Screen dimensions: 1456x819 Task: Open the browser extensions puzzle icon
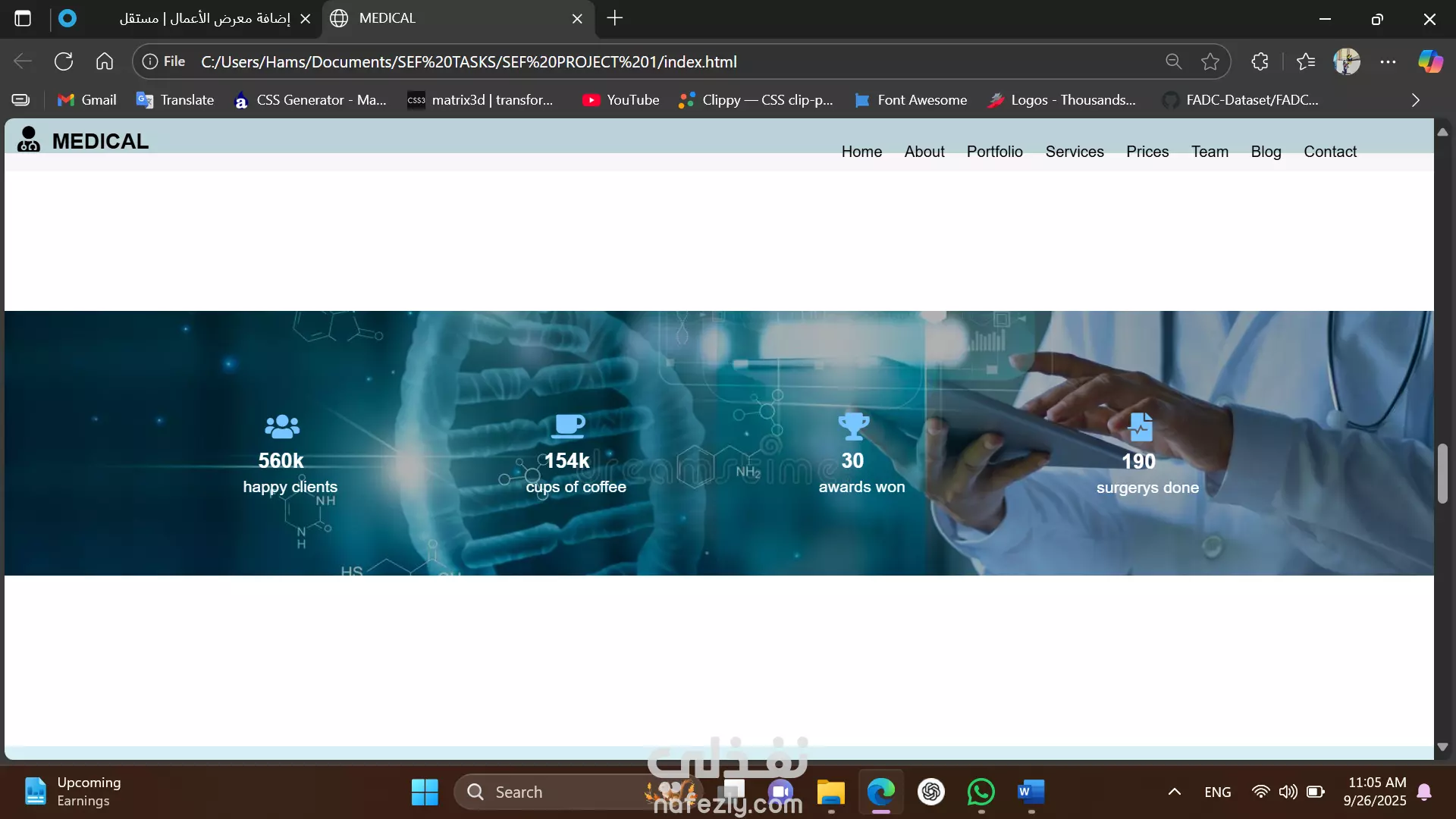[x=1260, y=61]
